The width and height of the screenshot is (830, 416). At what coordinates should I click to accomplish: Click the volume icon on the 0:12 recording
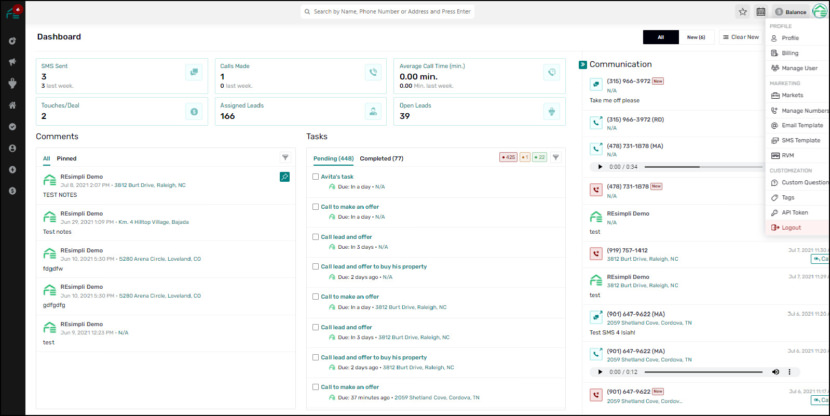coord(775,372)
